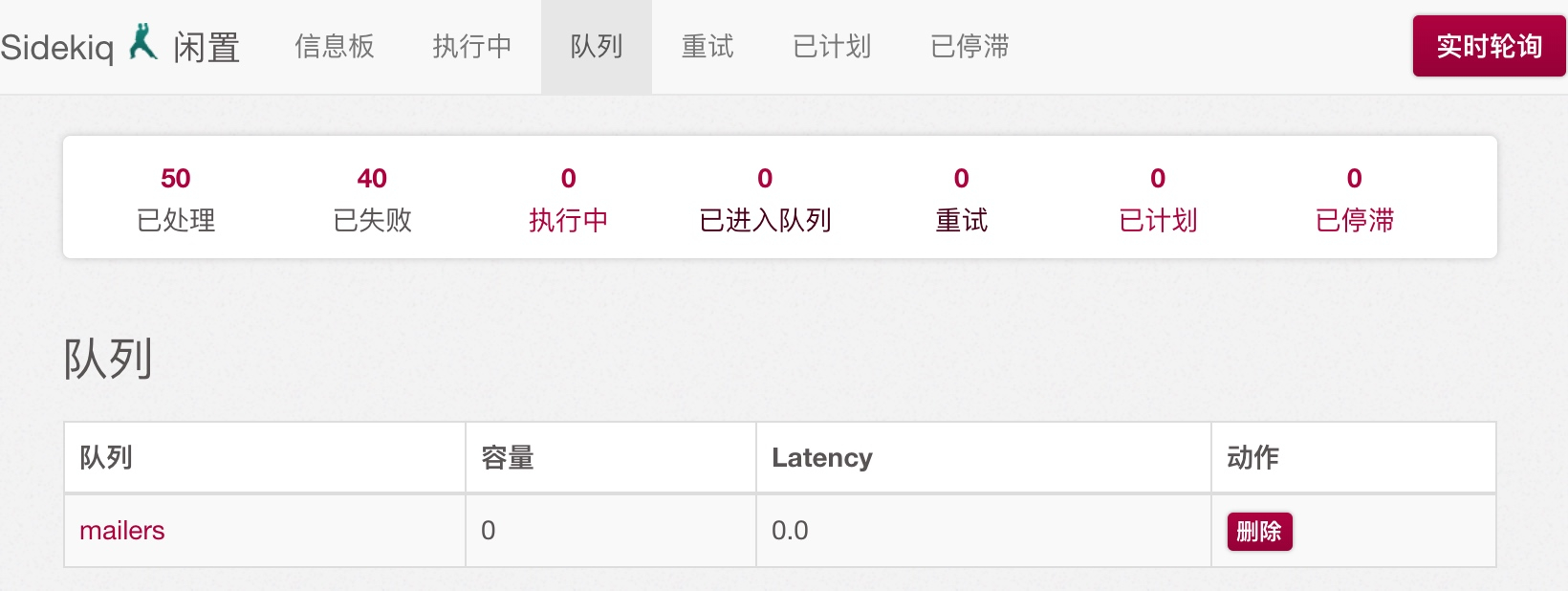Open the 执行中 summary link showing 0
The width and height of the screenshot is (1568, 591).
coord(569,199)
